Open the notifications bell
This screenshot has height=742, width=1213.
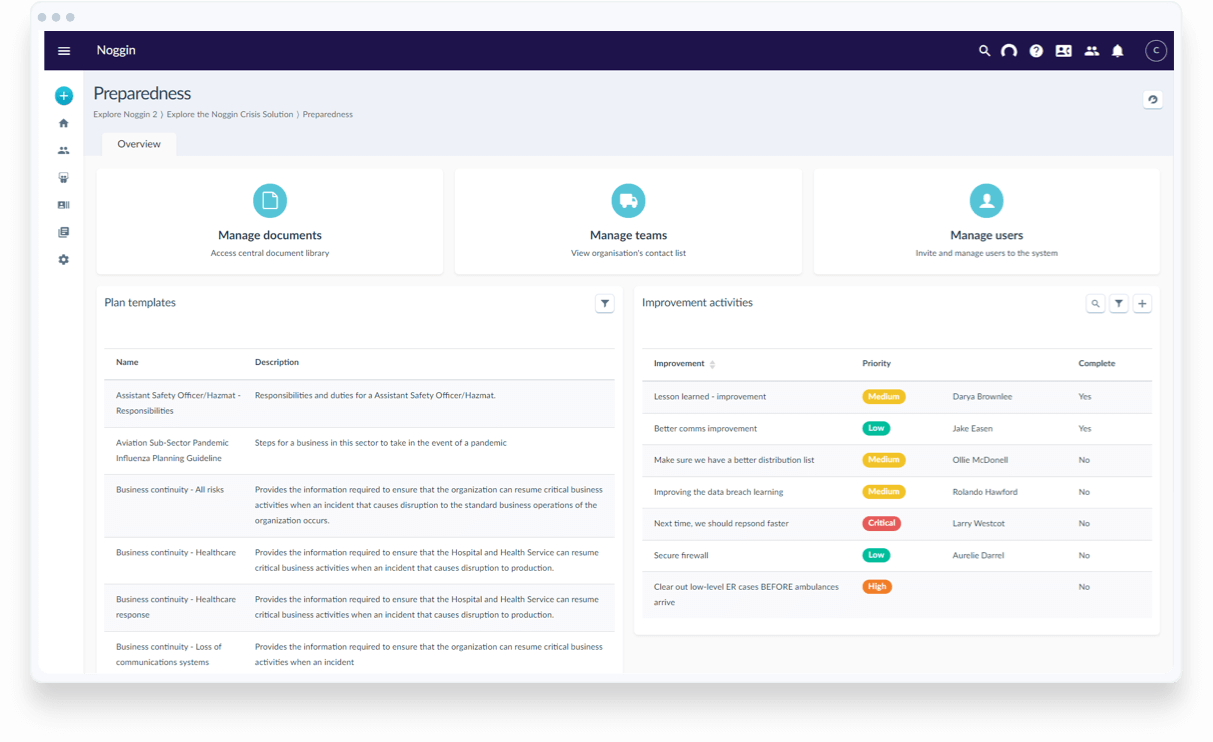click(1118, 51)
